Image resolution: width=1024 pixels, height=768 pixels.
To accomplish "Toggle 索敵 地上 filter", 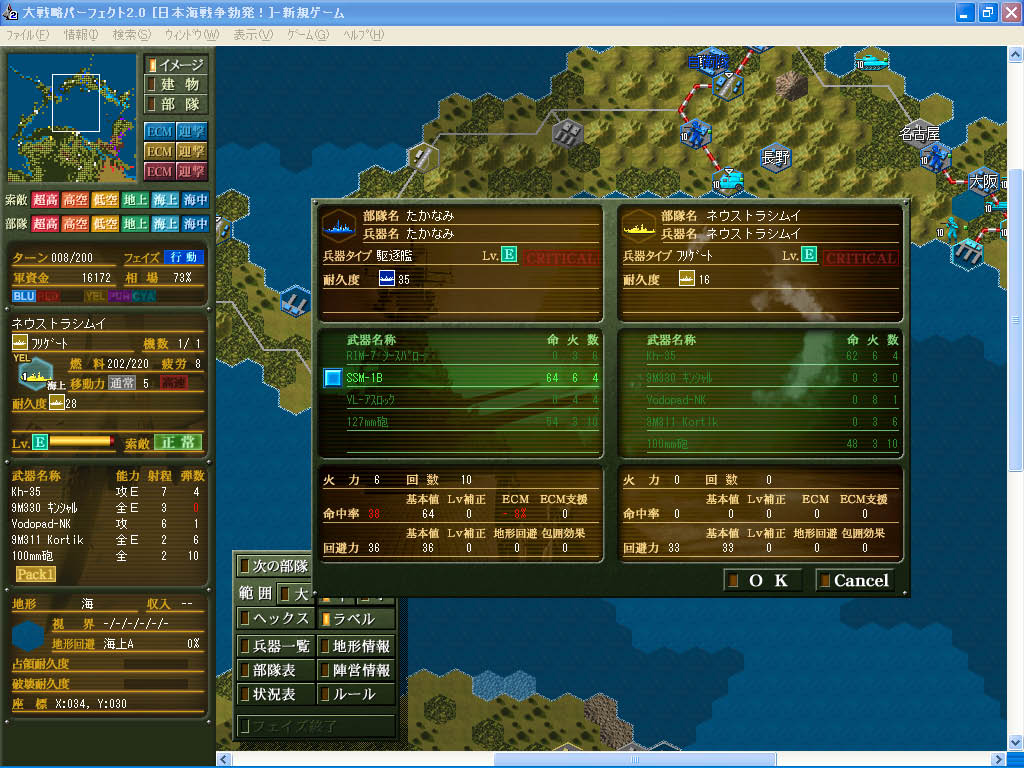I will (135, 200).
